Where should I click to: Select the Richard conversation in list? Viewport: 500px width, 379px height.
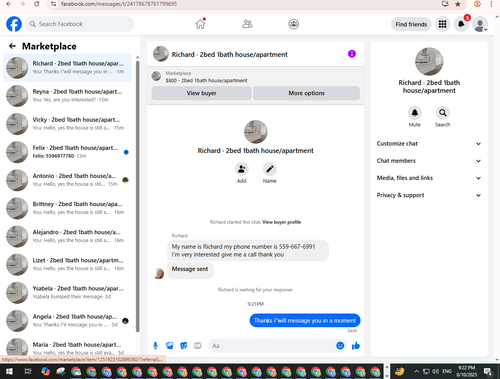(x=67, y=68)
